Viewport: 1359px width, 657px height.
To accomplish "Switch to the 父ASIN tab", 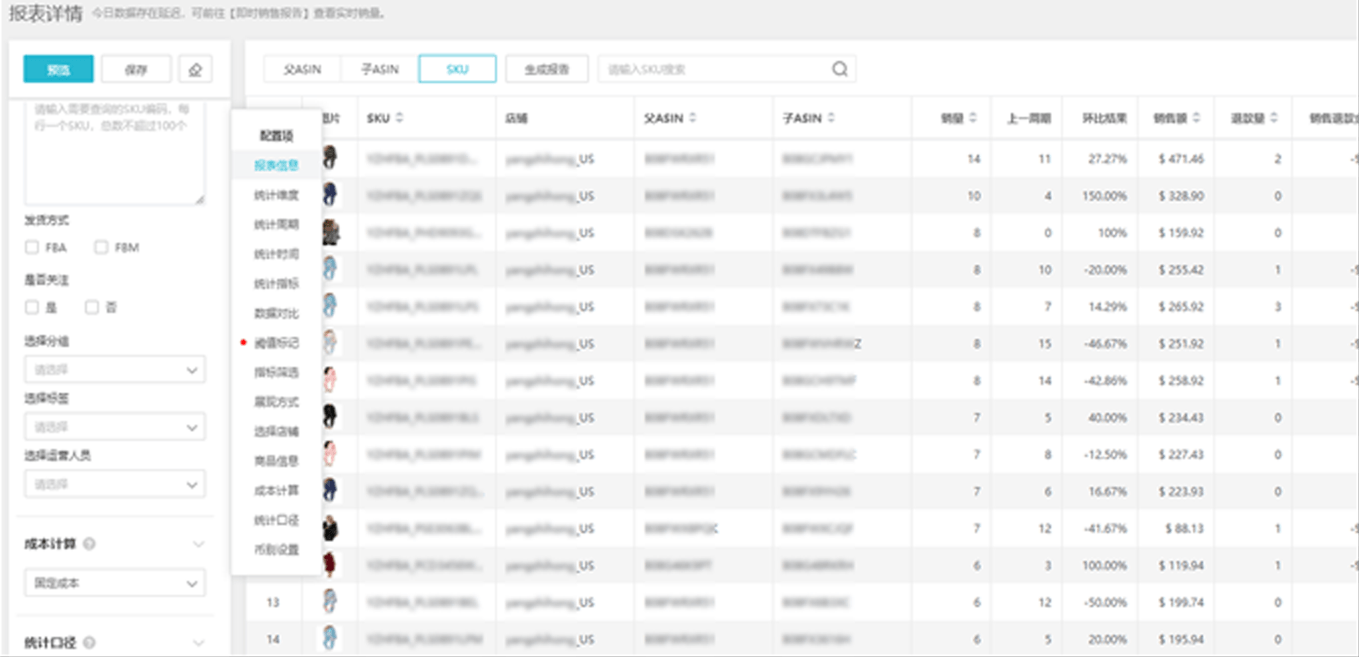I will click(302, 69).
